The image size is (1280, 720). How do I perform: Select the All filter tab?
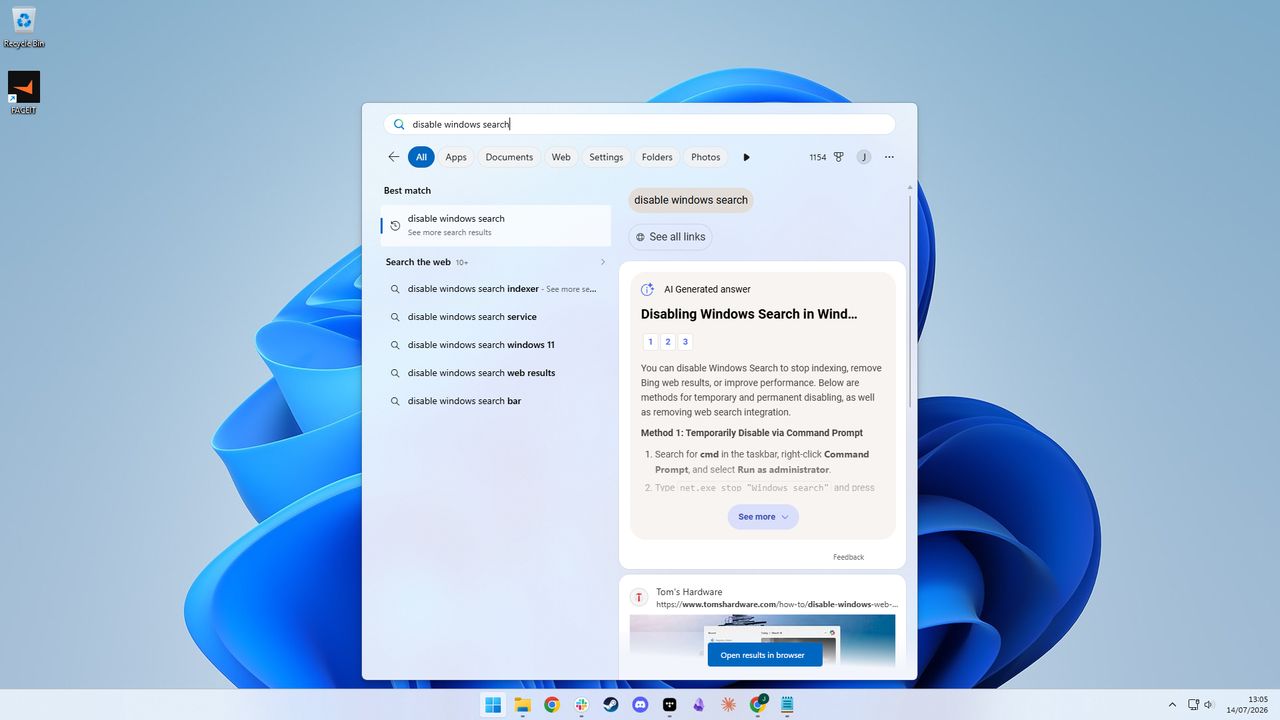(421, 157)
